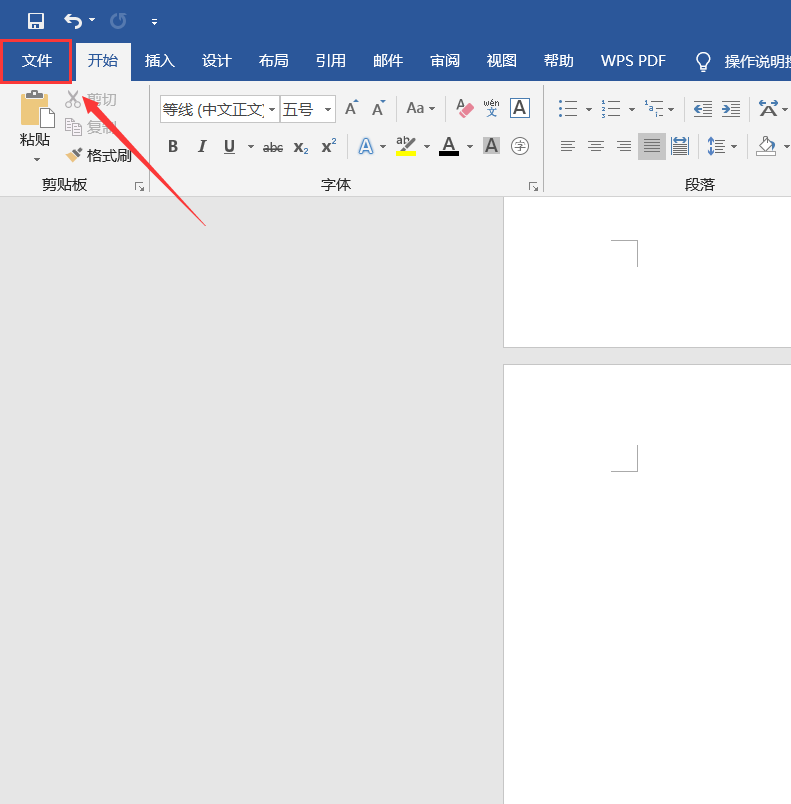
Task: Click the Phonetic Guide wén icon
Action: tap(492, 108)
